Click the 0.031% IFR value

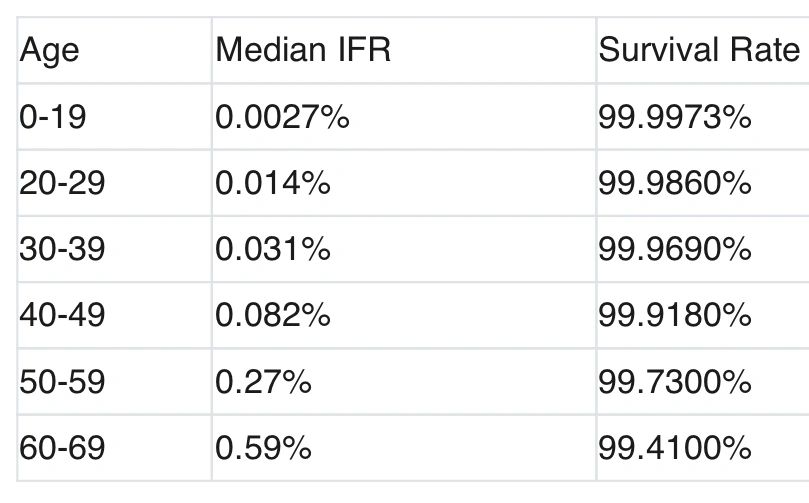[x=272, y=249]
